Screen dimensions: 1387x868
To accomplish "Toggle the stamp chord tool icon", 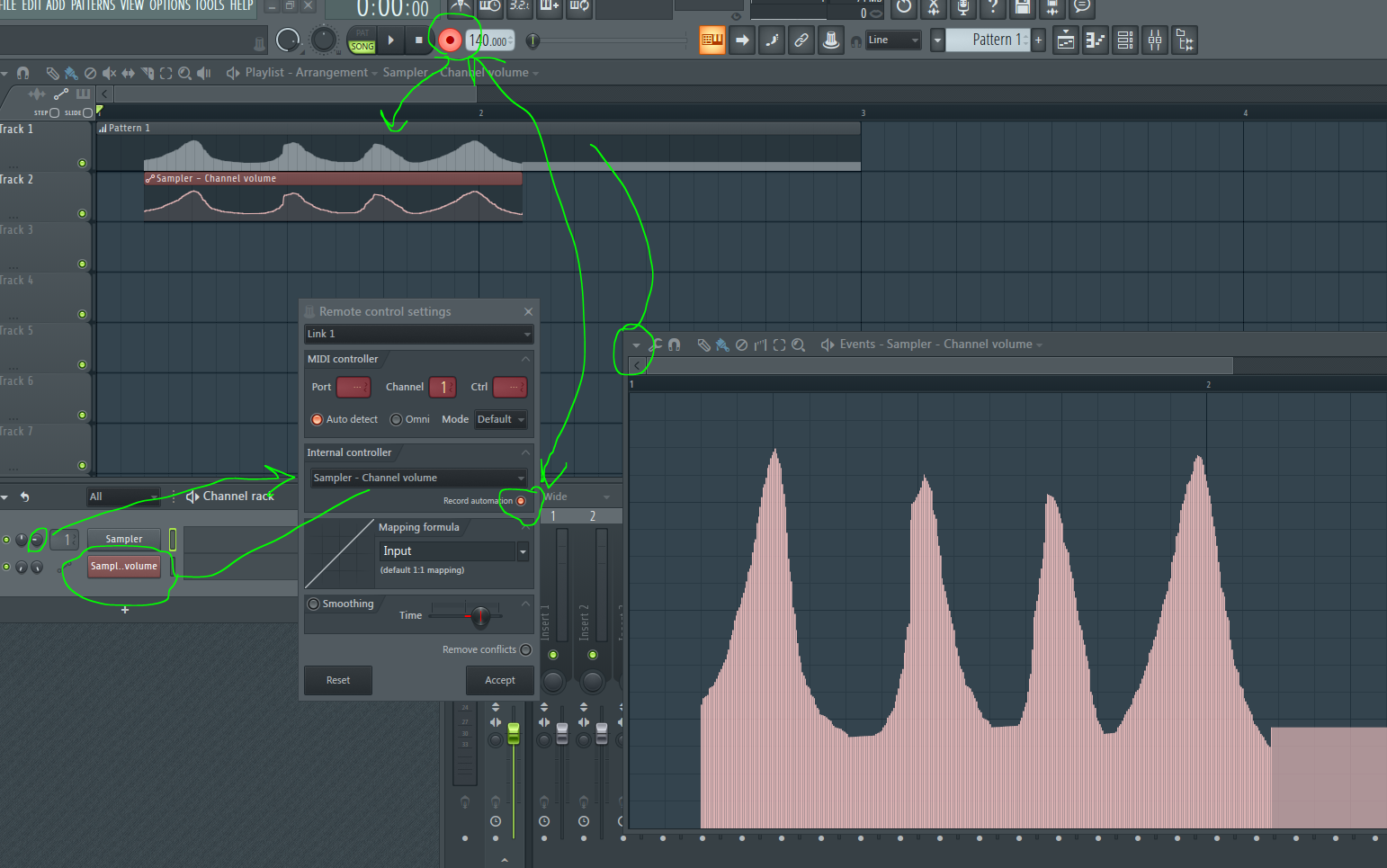I will click(831, 40).
